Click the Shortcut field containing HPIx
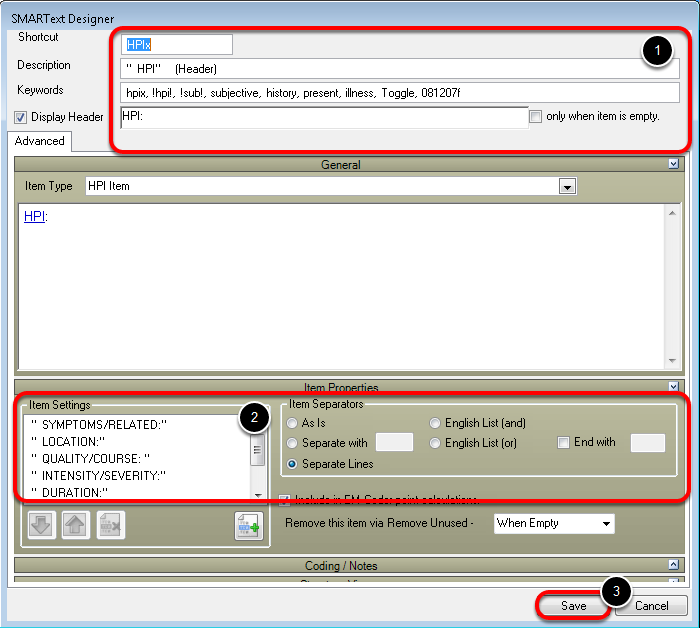Image resolution: width=700 pixels, height=628 pixels. [176, 45]
